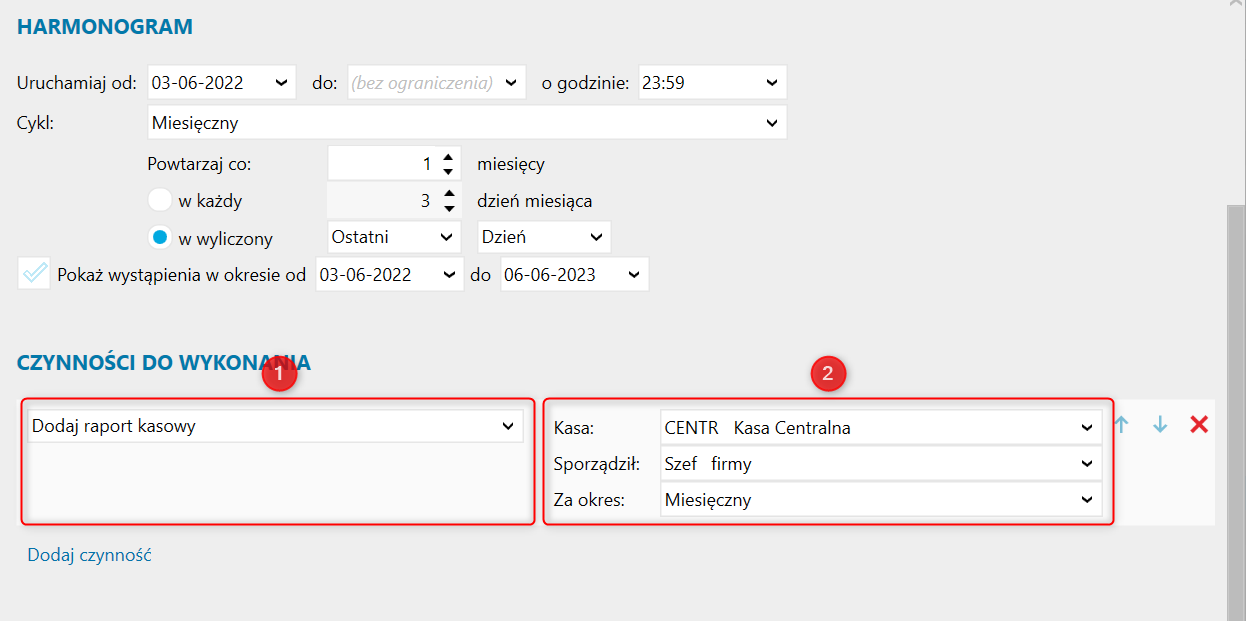Open the period end date 06-06-2023 dropdown
The height and width of the screenshot is (621, 1246).
coord(635,274)
